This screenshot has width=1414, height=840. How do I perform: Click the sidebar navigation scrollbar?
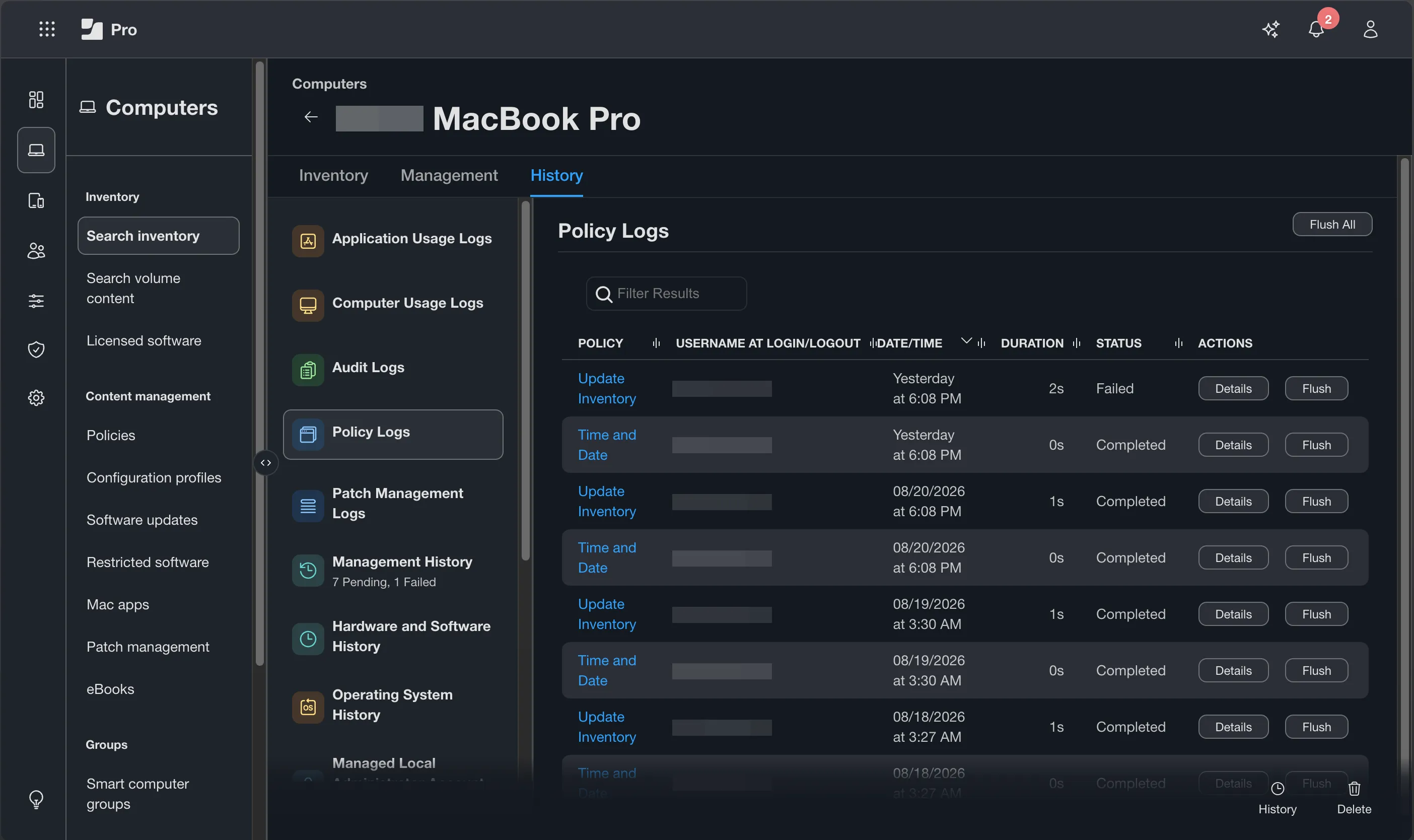click(x=260, y=364)
